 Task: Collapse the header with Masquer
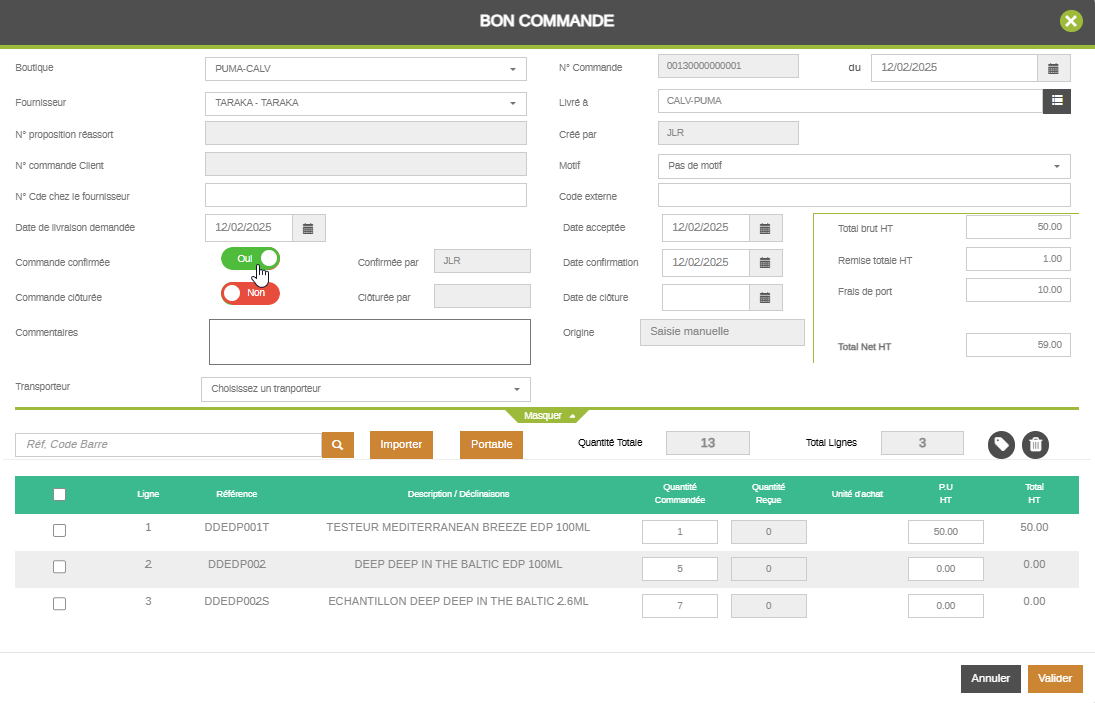tap(549, 415)
